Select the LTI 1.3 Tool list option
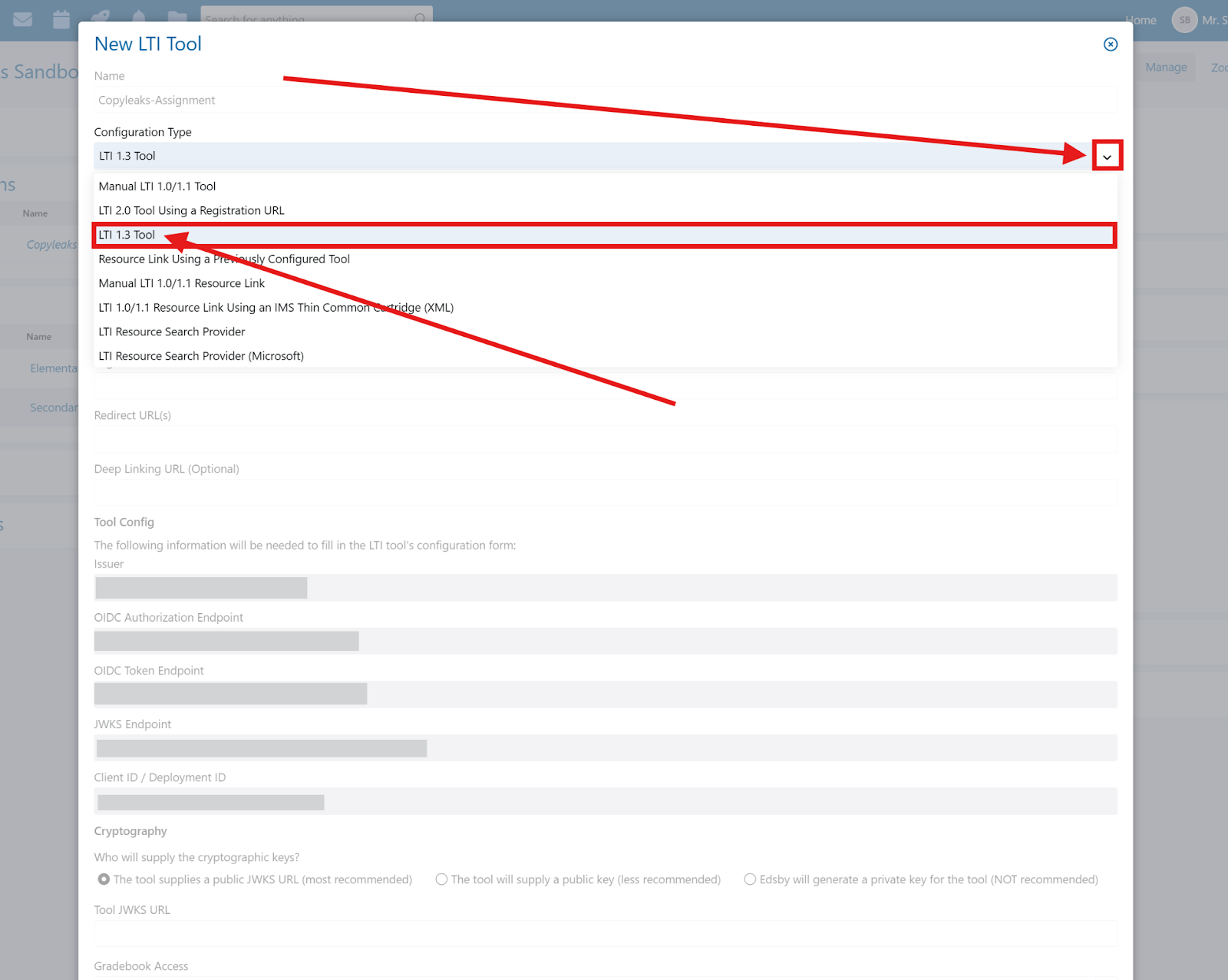 (x=605, y=235)
